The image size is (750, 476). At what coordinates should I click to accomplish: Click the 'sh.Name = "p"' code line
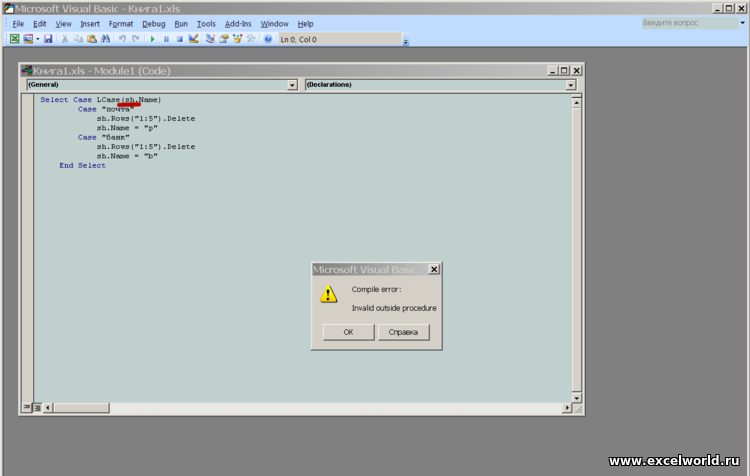pos(127,128)
